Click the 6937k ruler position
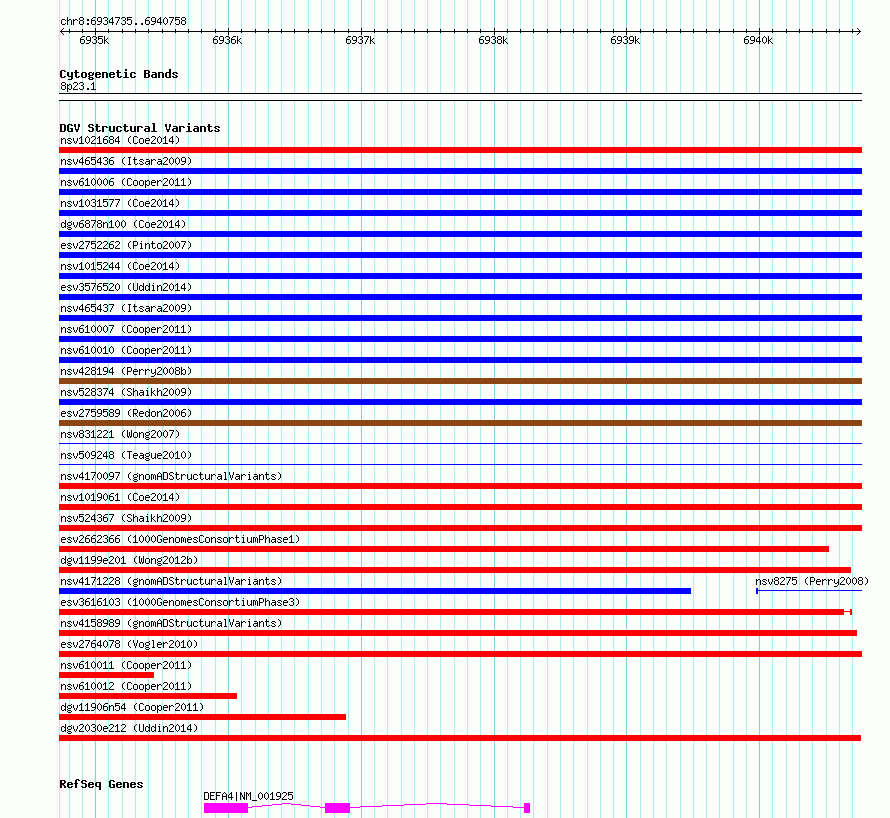The height and width of the screenshot is (818, 890). coord(360,40)
